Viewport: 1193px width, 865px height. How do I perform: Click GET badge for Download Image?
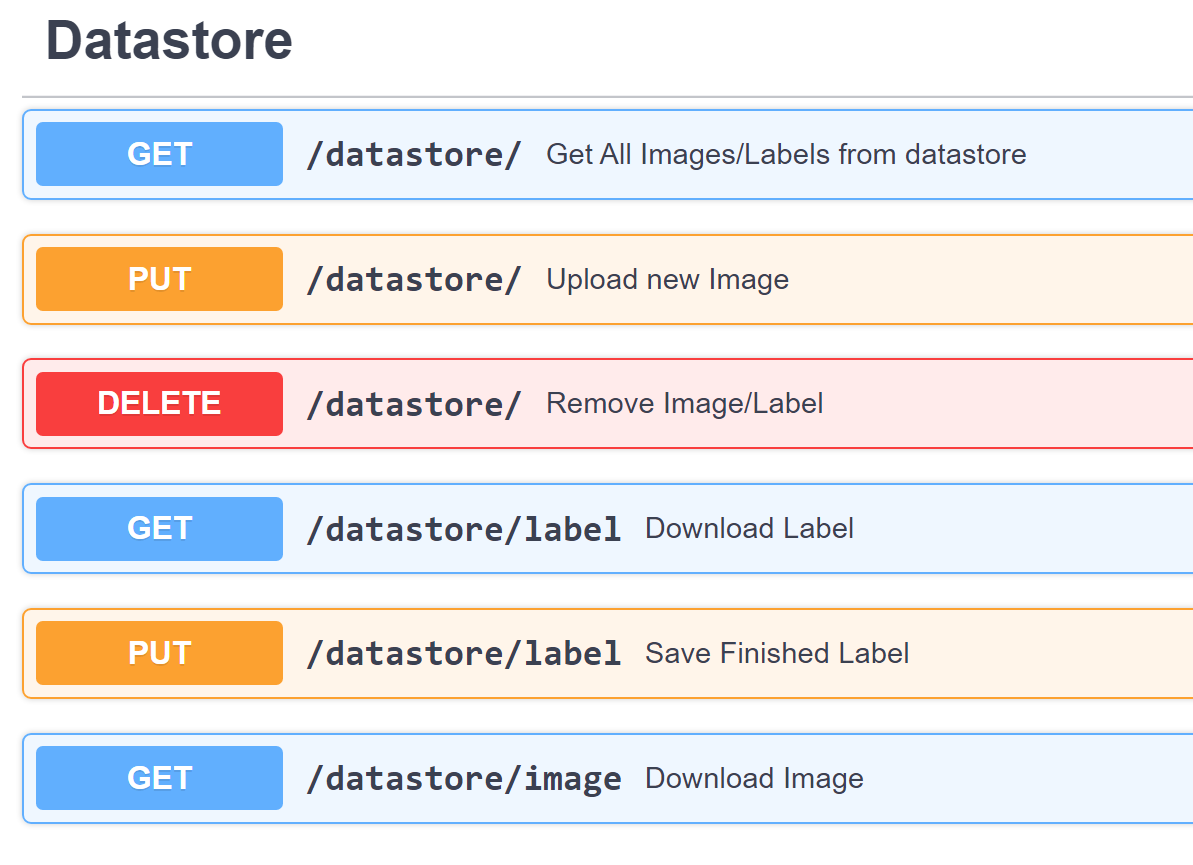coord(159,778)
